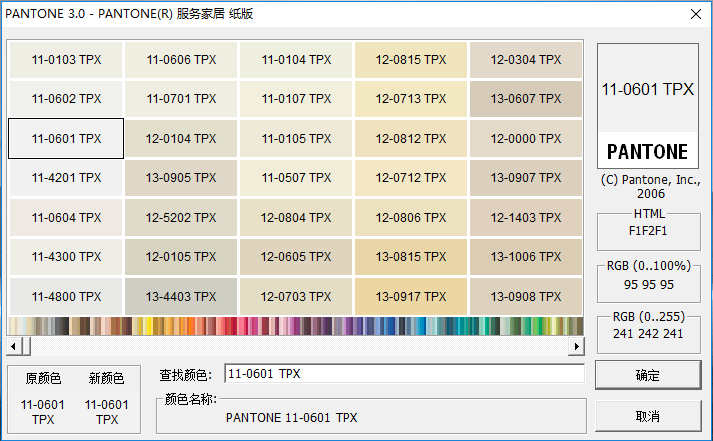
Task: Click the scrollbar left arrow
Action: pos(13,346)
